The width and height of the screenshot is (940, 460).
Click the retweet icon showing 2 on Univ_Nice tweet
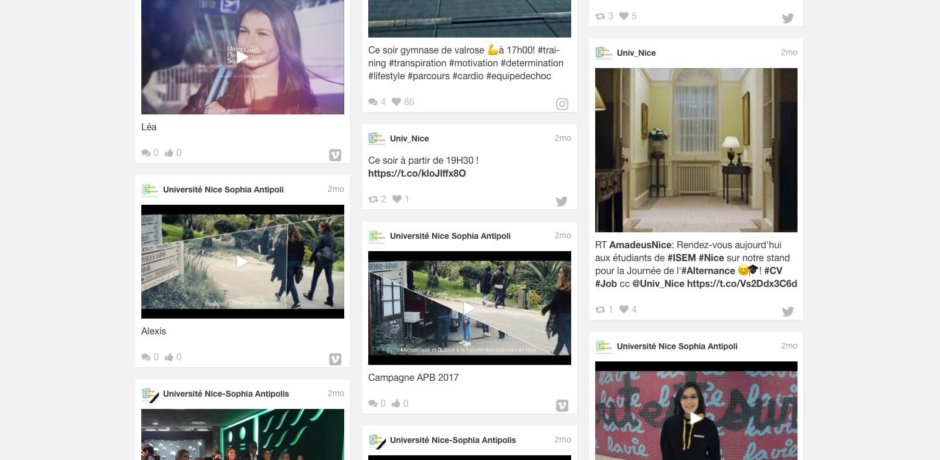pos(373,200)
